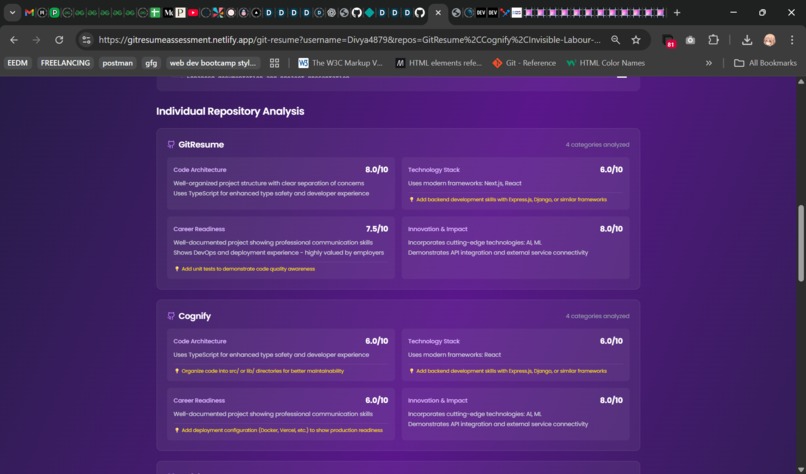This screenshot has width=806, height=474.
Task: Click the repository icon beside GitResume
Action: pos(171,144)
